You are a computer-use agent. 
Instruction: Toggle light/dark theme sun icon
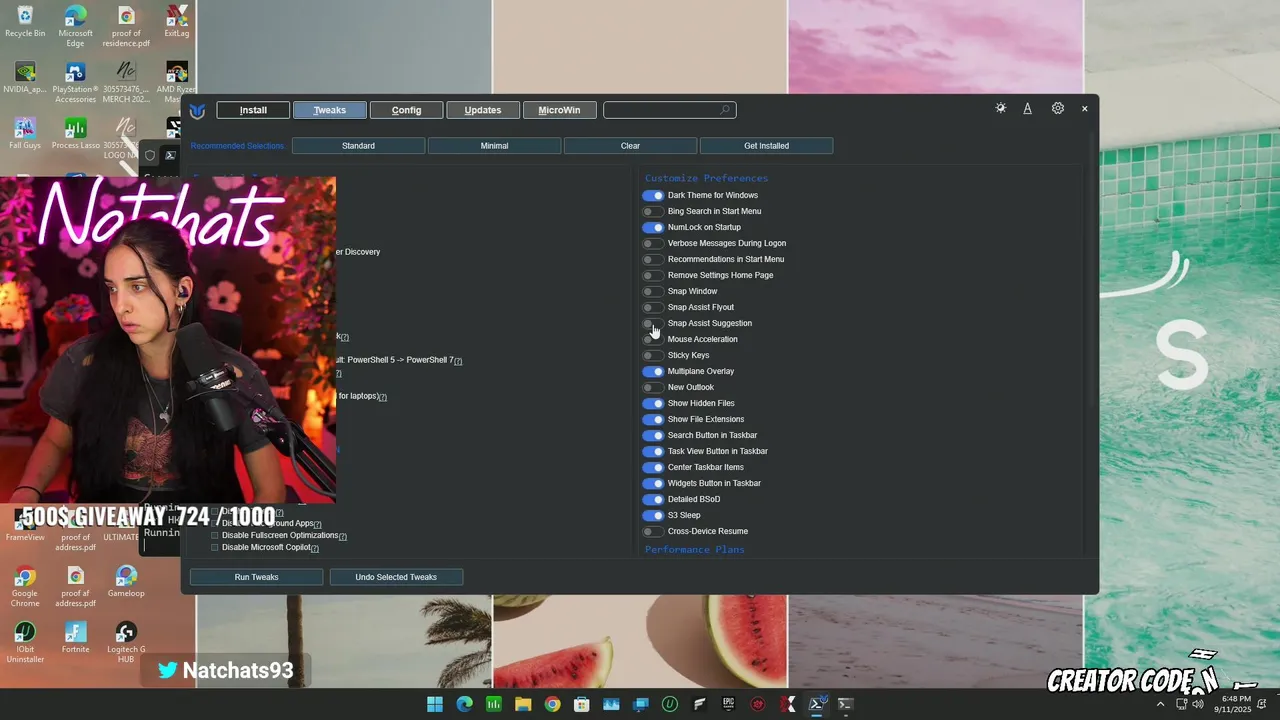(1001, 108)
